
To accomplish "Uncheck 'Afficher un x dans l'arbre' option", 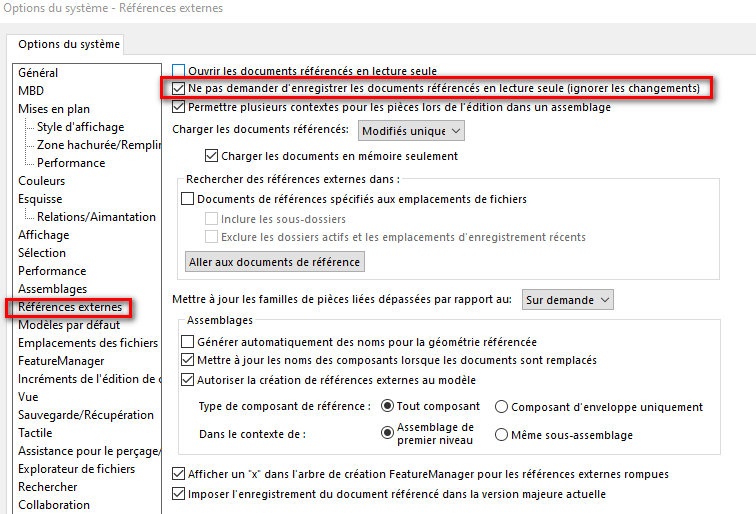I will 179,474.
